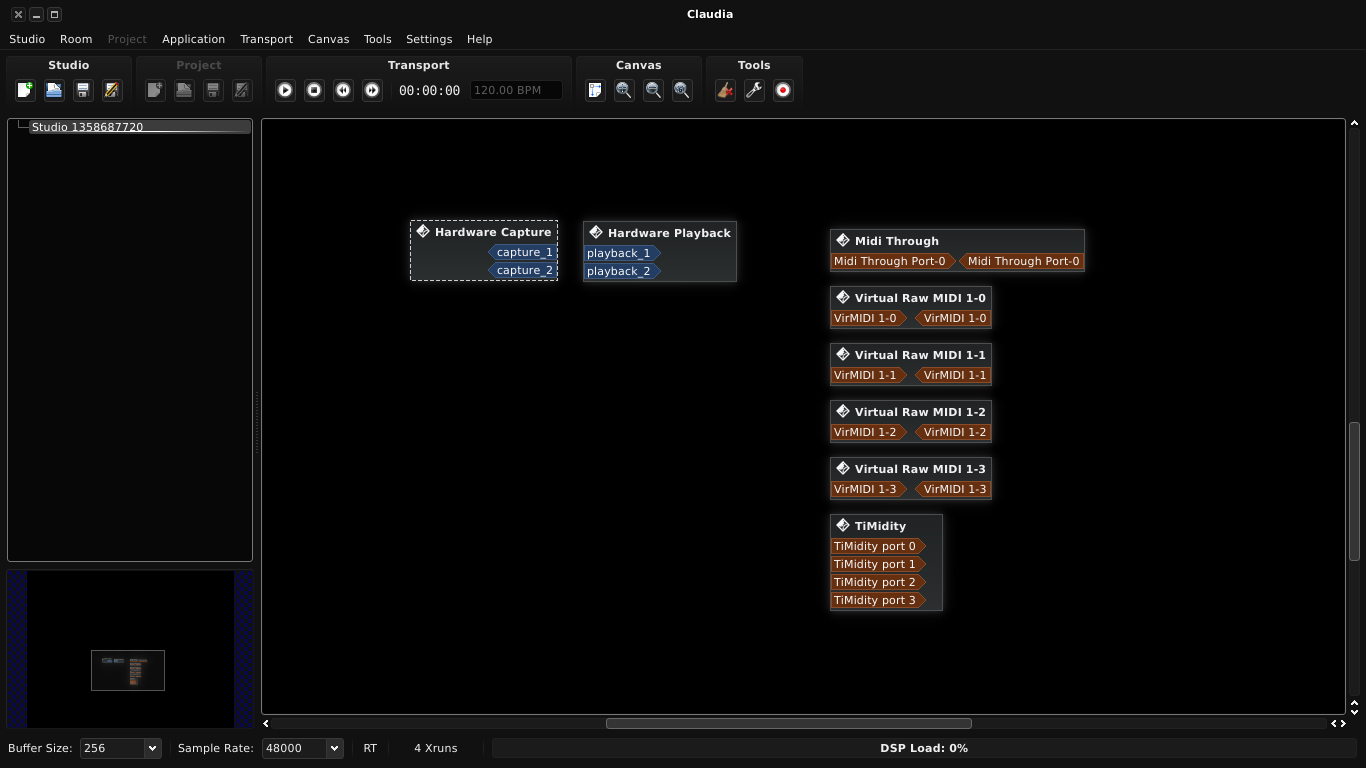1366x768 pixels.
Task: Click the New Studio icon
Action: 25,90
